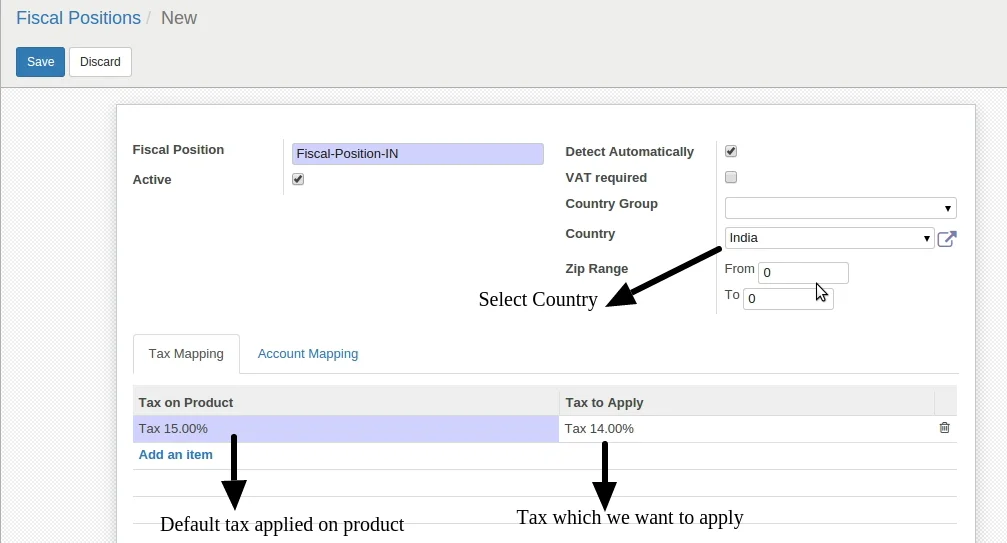Click the Tax to Apply column header
Screen dimensions: 1007x543
pyautogui.click(x=604, y=402)
